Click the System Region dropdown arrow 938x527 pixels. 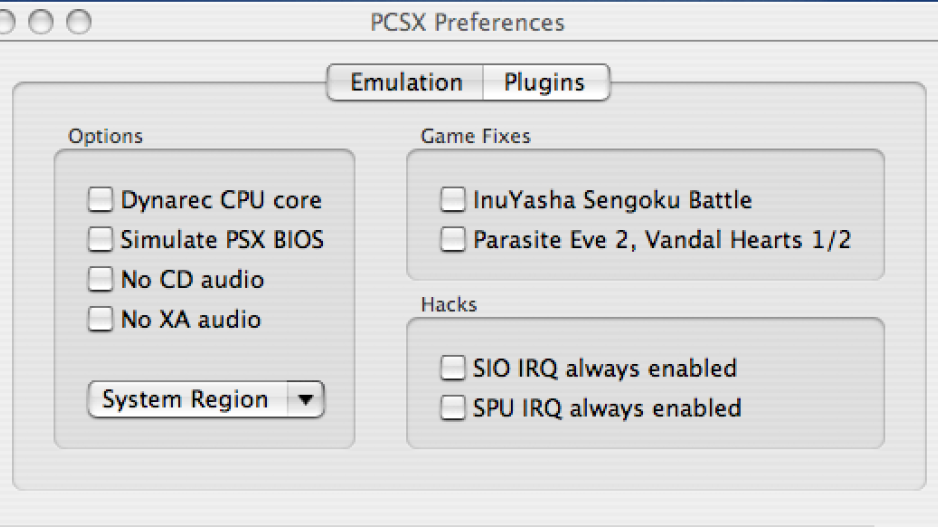(x=306, y=400)
